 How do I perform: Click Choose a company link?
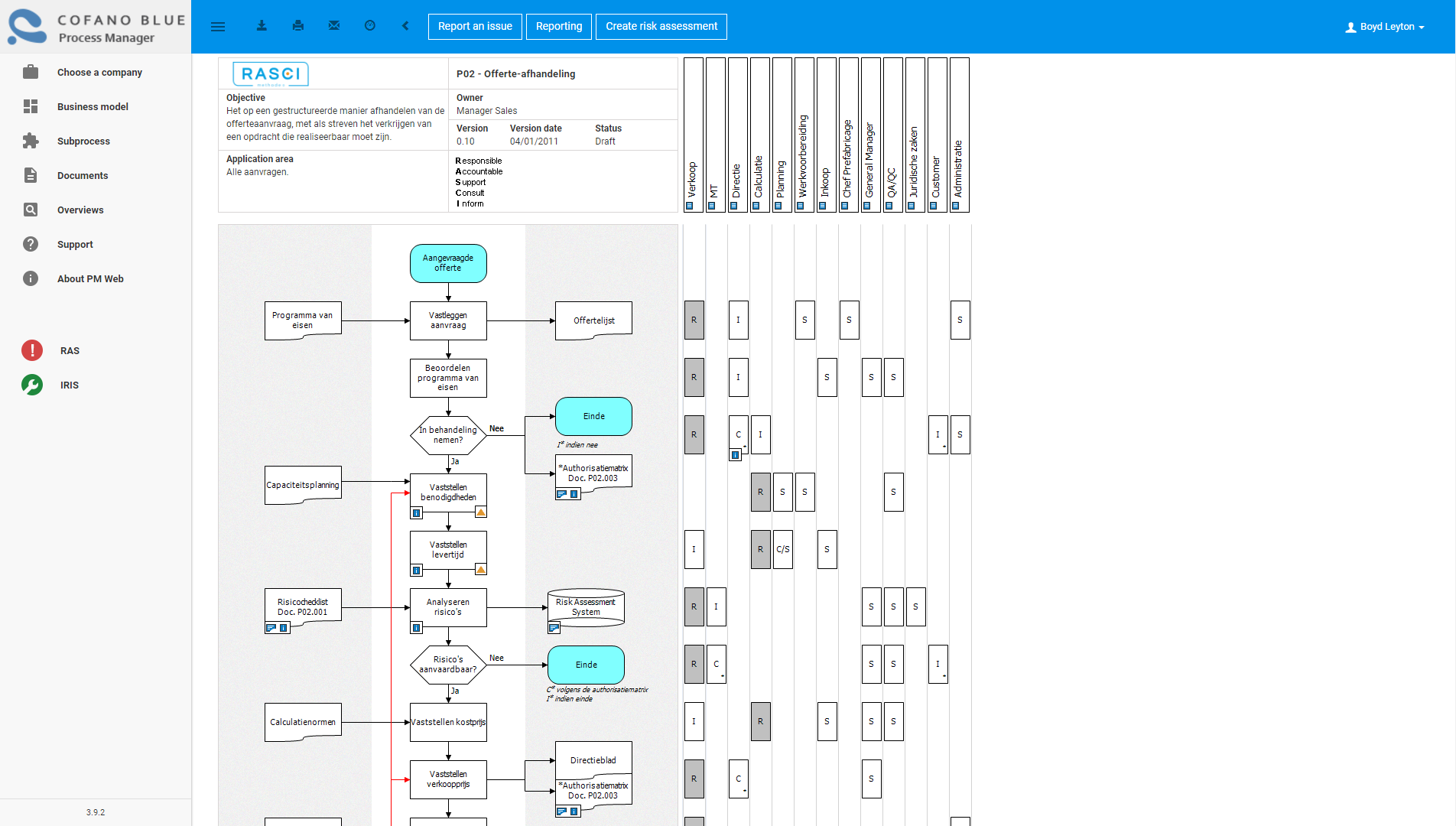pos(99,72)
